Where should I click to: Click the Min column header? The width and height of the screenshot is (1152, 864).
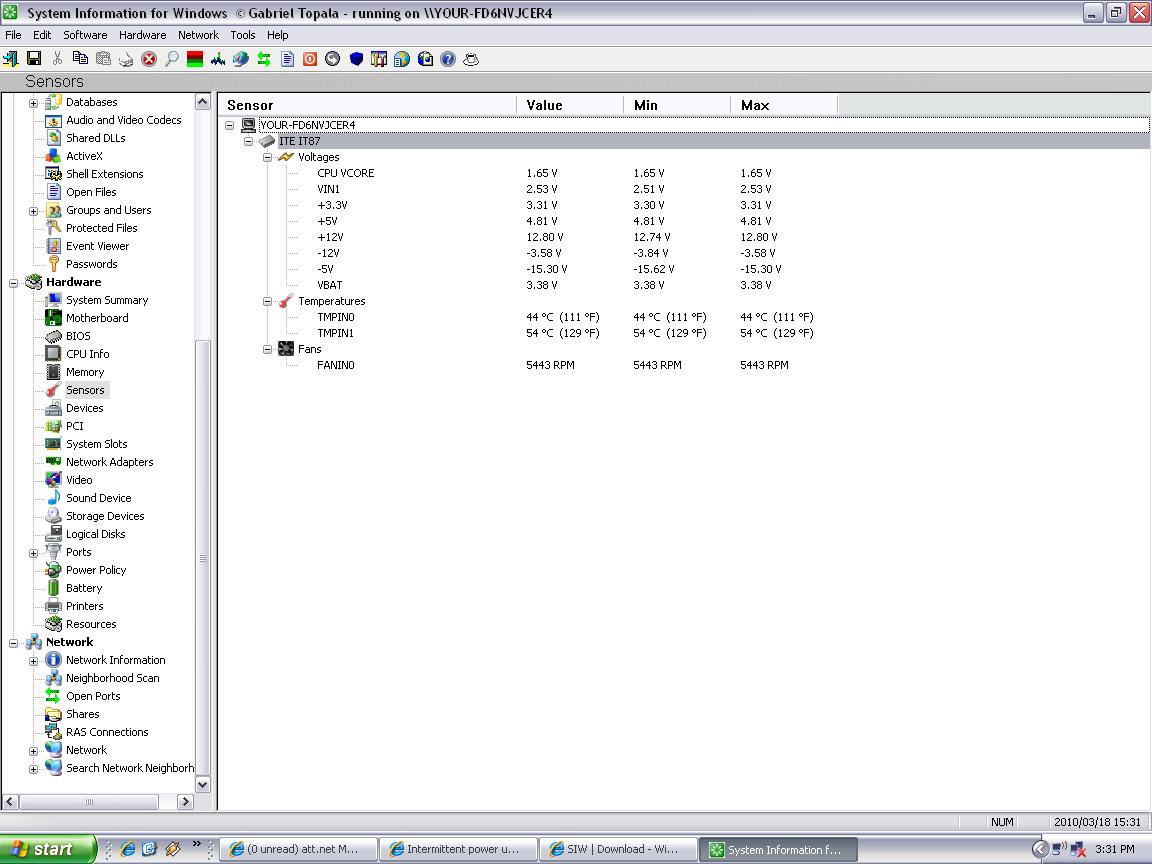point(677,105)
